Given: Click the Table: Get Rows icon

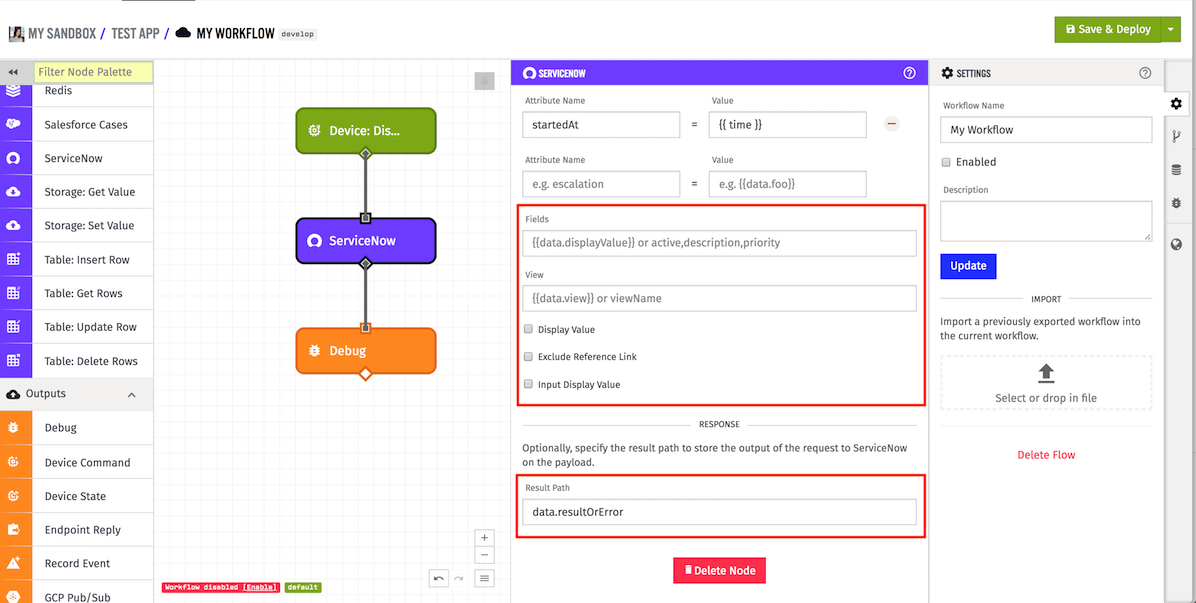Looking at the screenshot, I should coord(13,293).
